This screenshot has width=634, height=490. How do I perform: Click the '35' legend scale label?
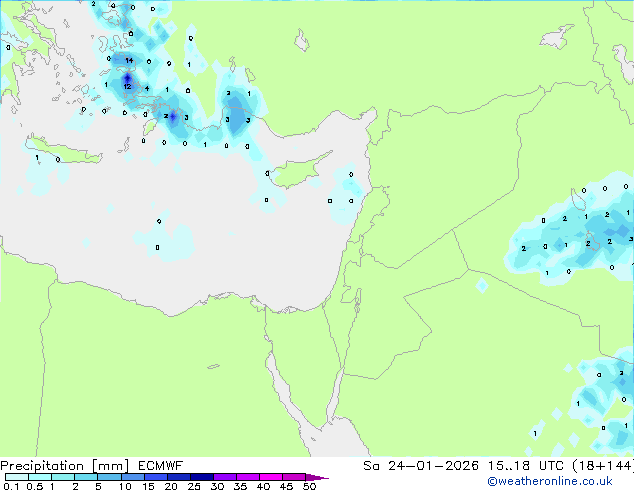click(240, 486)
